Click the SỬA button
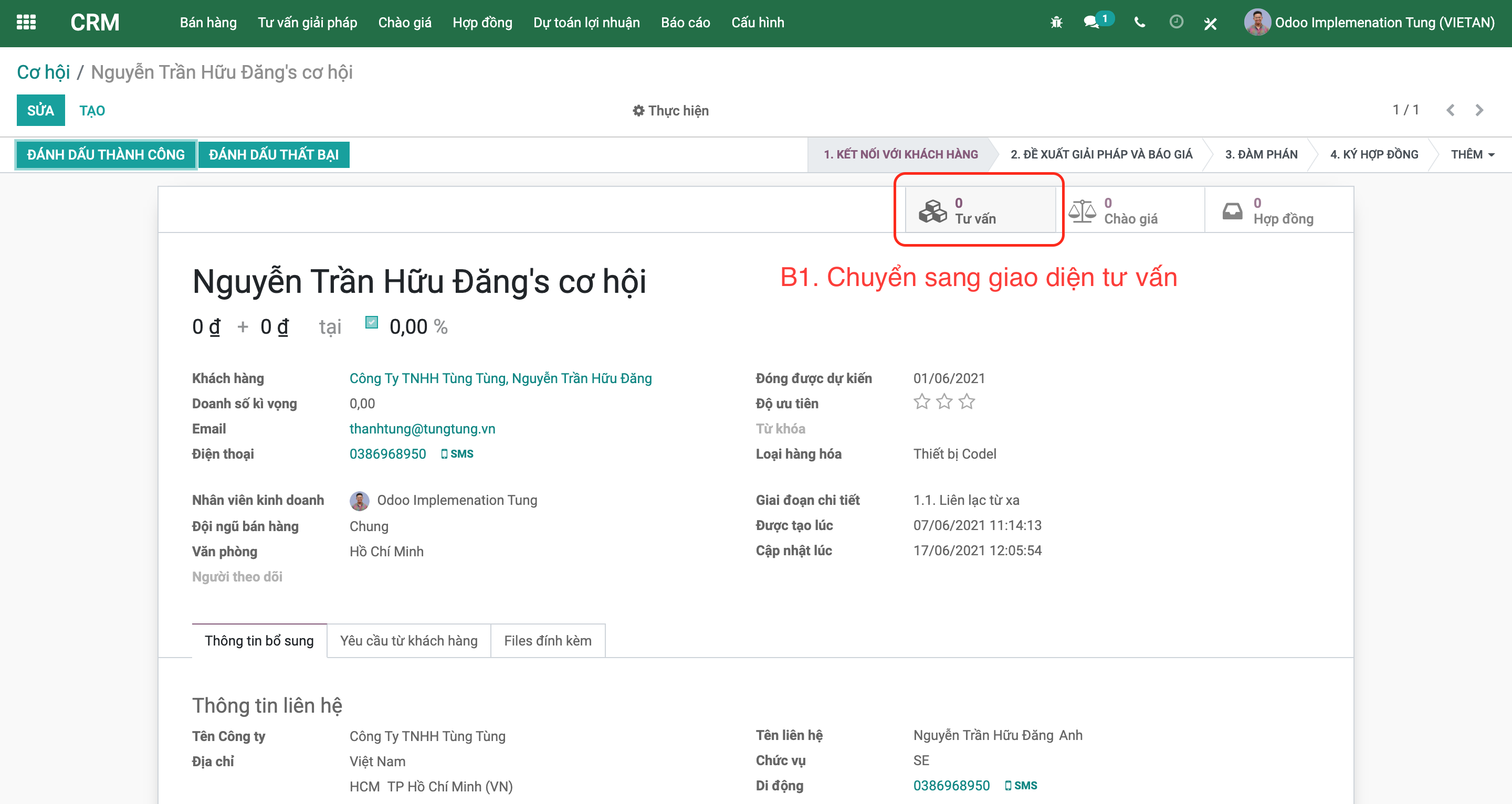The height and width of the screenshot is (804, 1512). [x=40, y=110]
